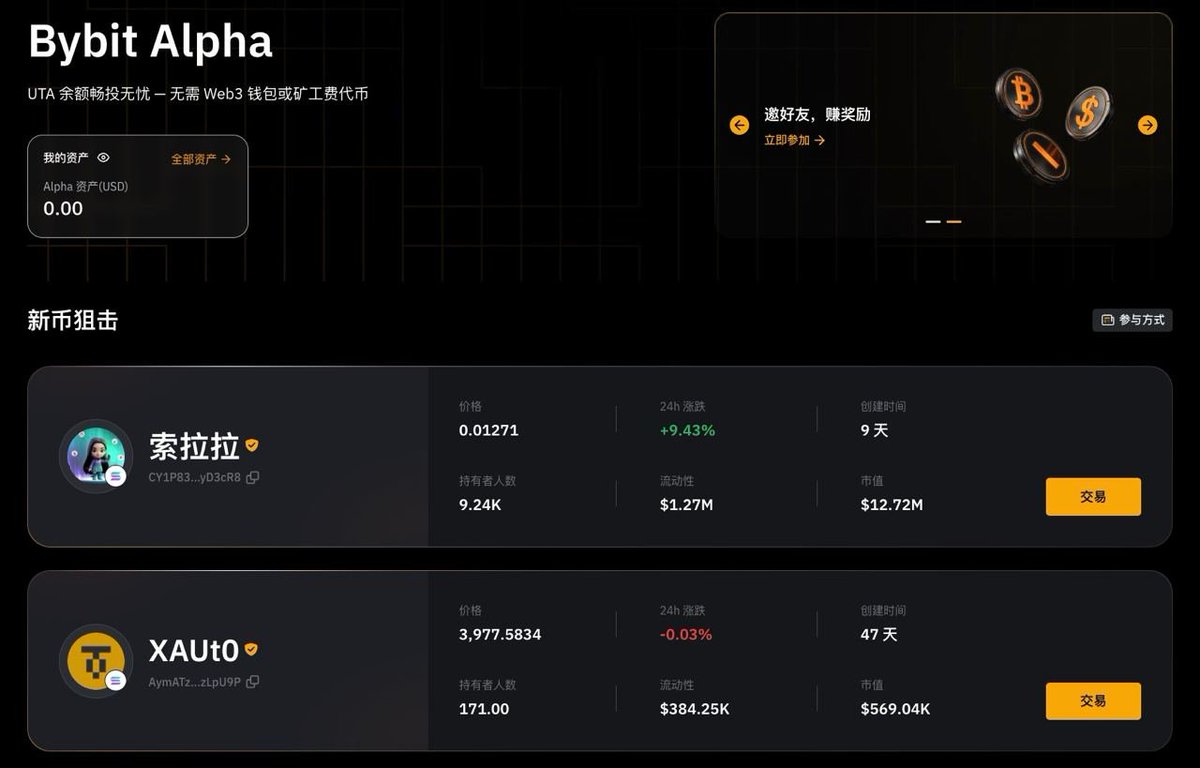
Task: Click previous banner arrow
Action: [739, 125]
